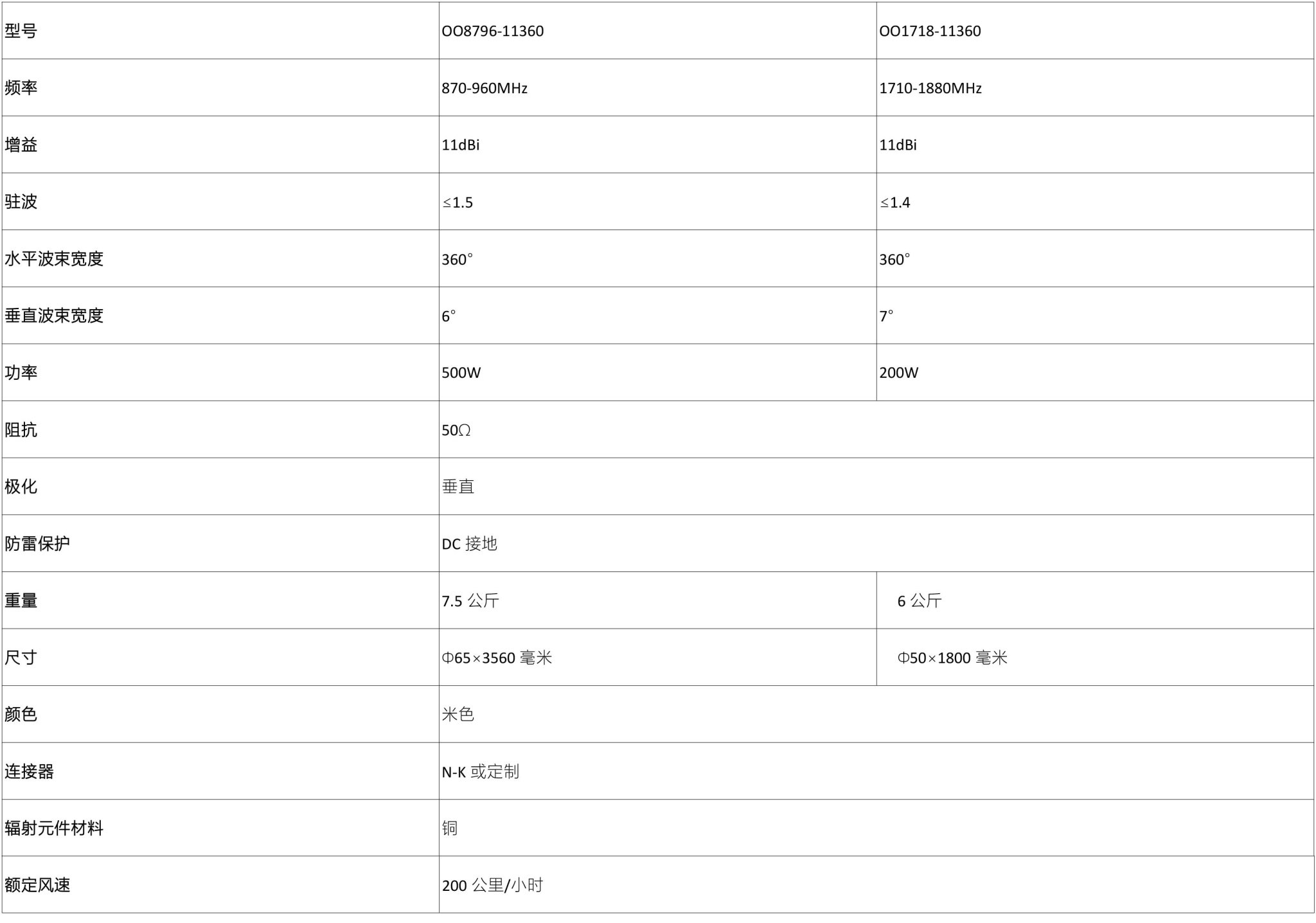Click the 型号 row header
Viewport: 1316px width, 923px height.
tap(220, 31)
